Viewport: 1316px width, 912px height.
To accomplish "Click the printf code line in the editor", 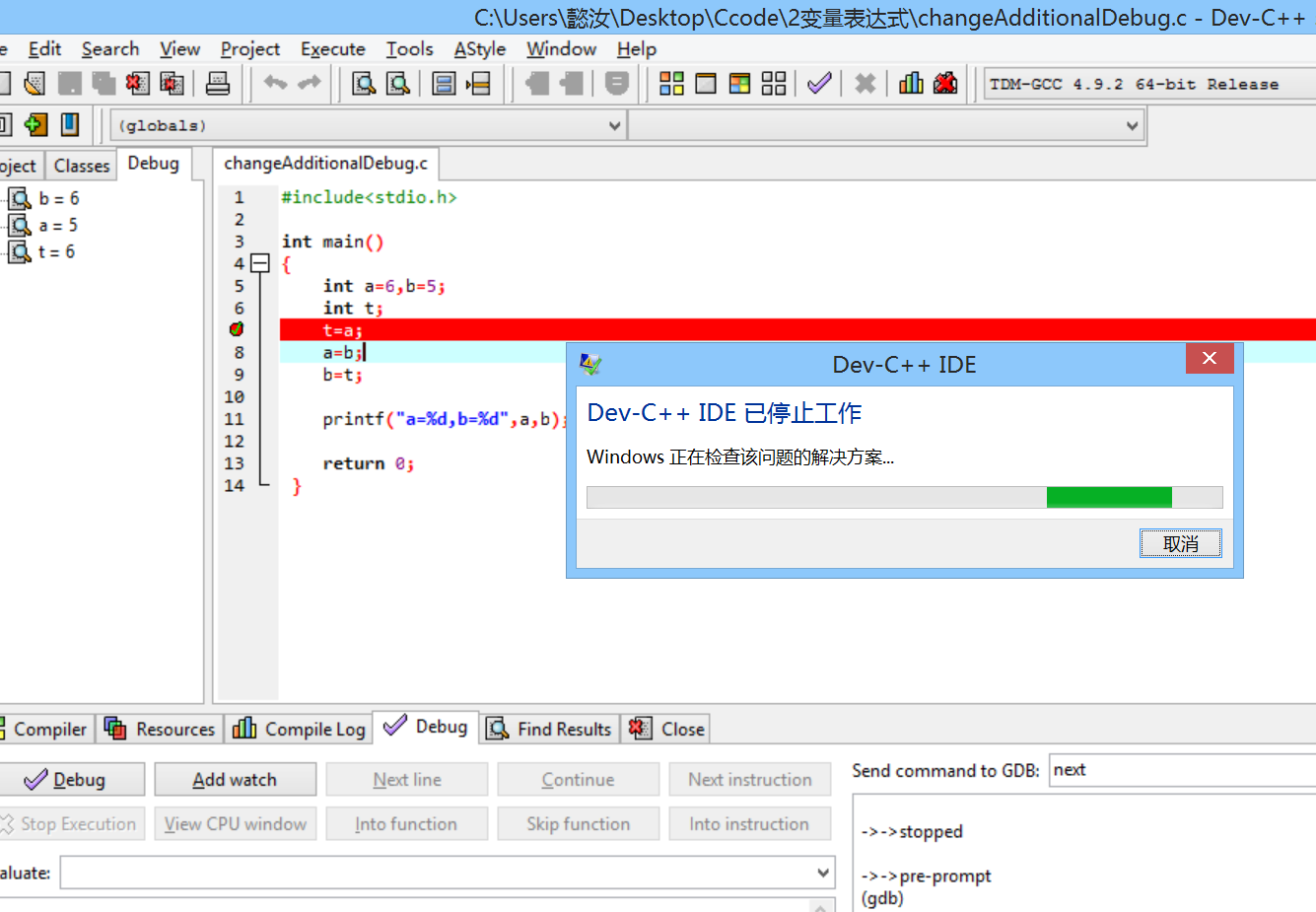I will pyautogui.click(x=446, y=419).
